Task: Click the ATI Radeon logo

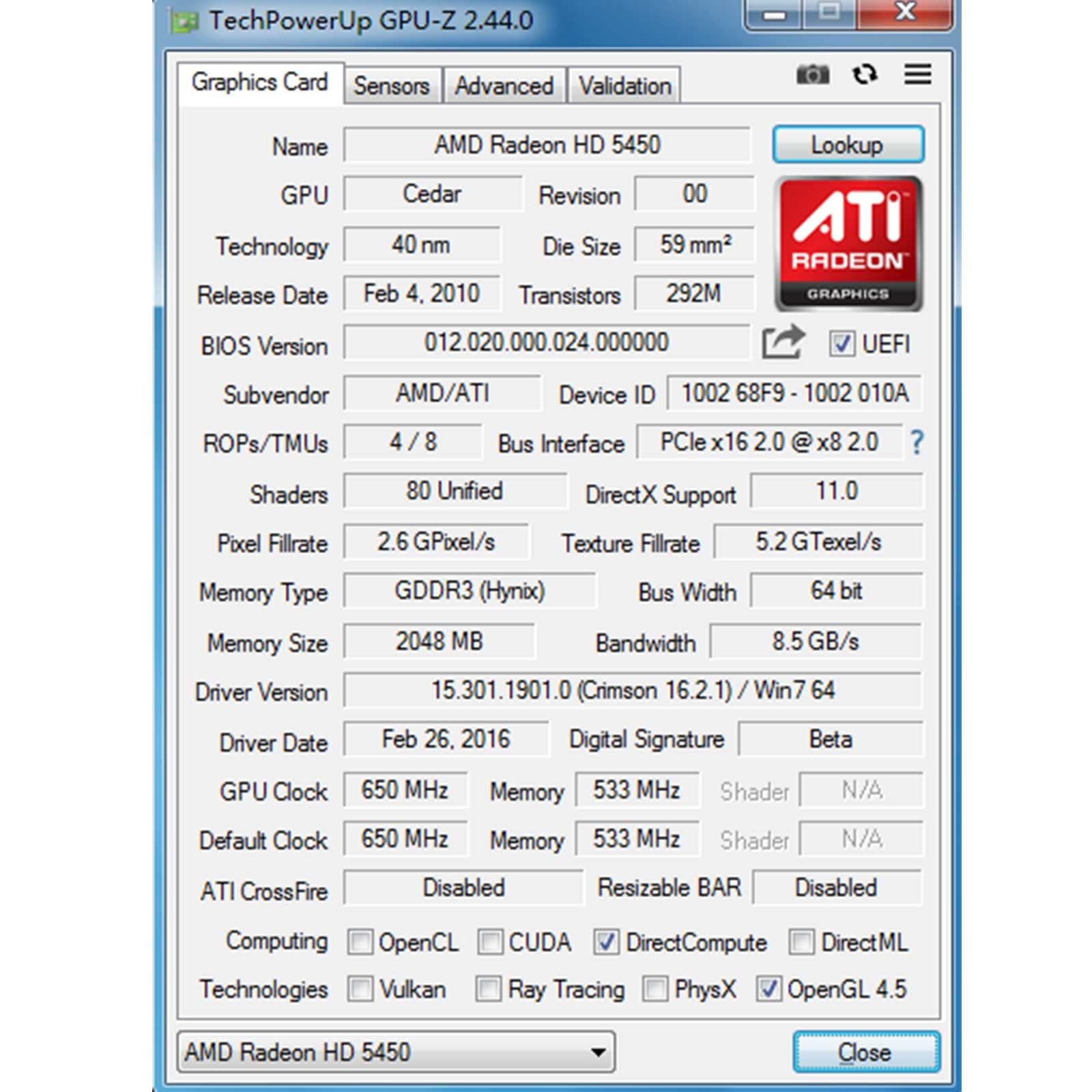Action: [848, 244]
